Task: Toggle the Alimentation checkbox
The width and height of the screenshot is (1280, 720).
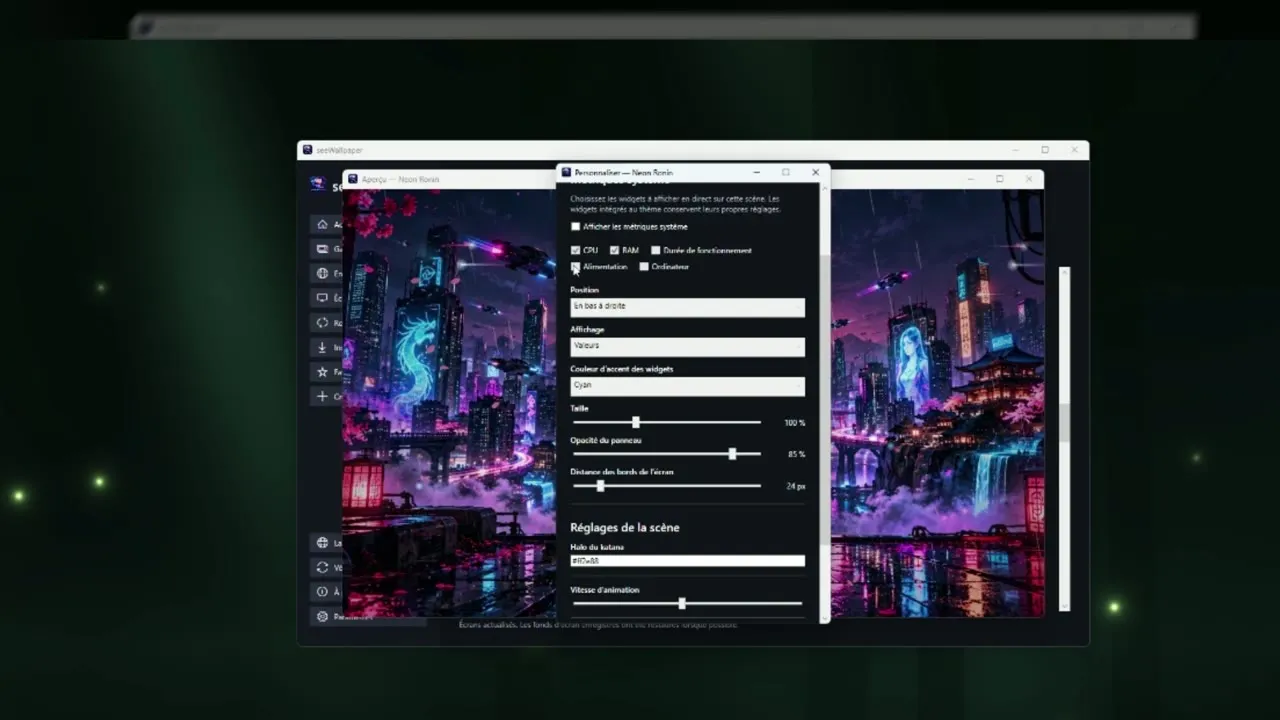Action: (x=575, y=267)
